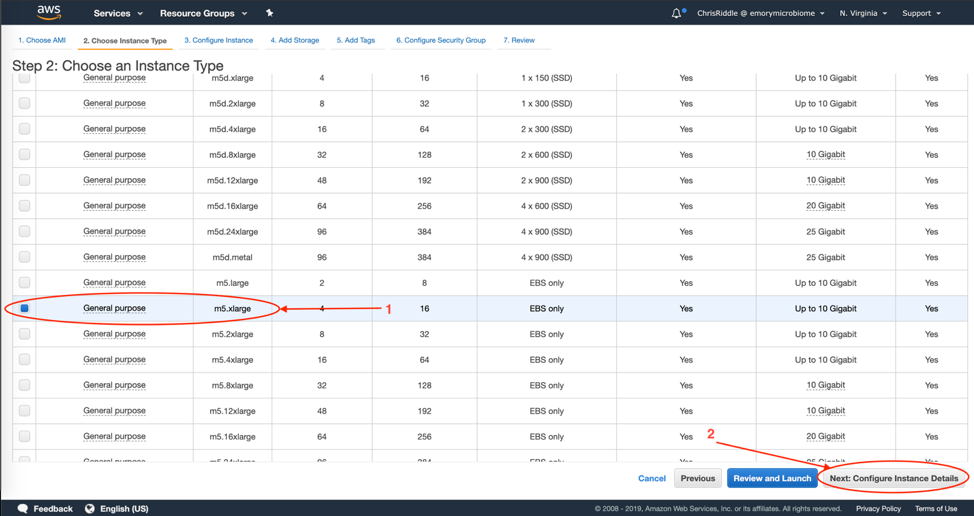Select the m5.2xlarge instance checkbox
Screen dimensions: 974x516
pos(25,334)
